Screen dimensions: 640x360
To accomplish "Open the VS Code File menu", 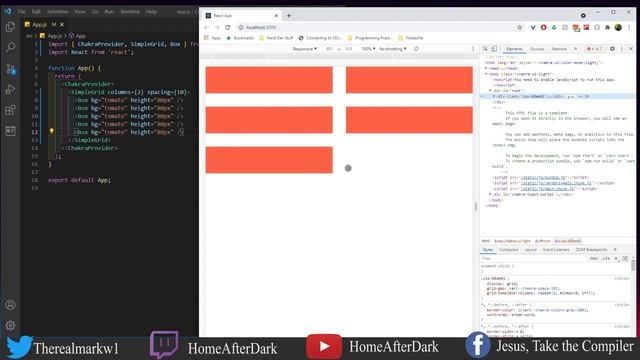I will click(22, 11).
